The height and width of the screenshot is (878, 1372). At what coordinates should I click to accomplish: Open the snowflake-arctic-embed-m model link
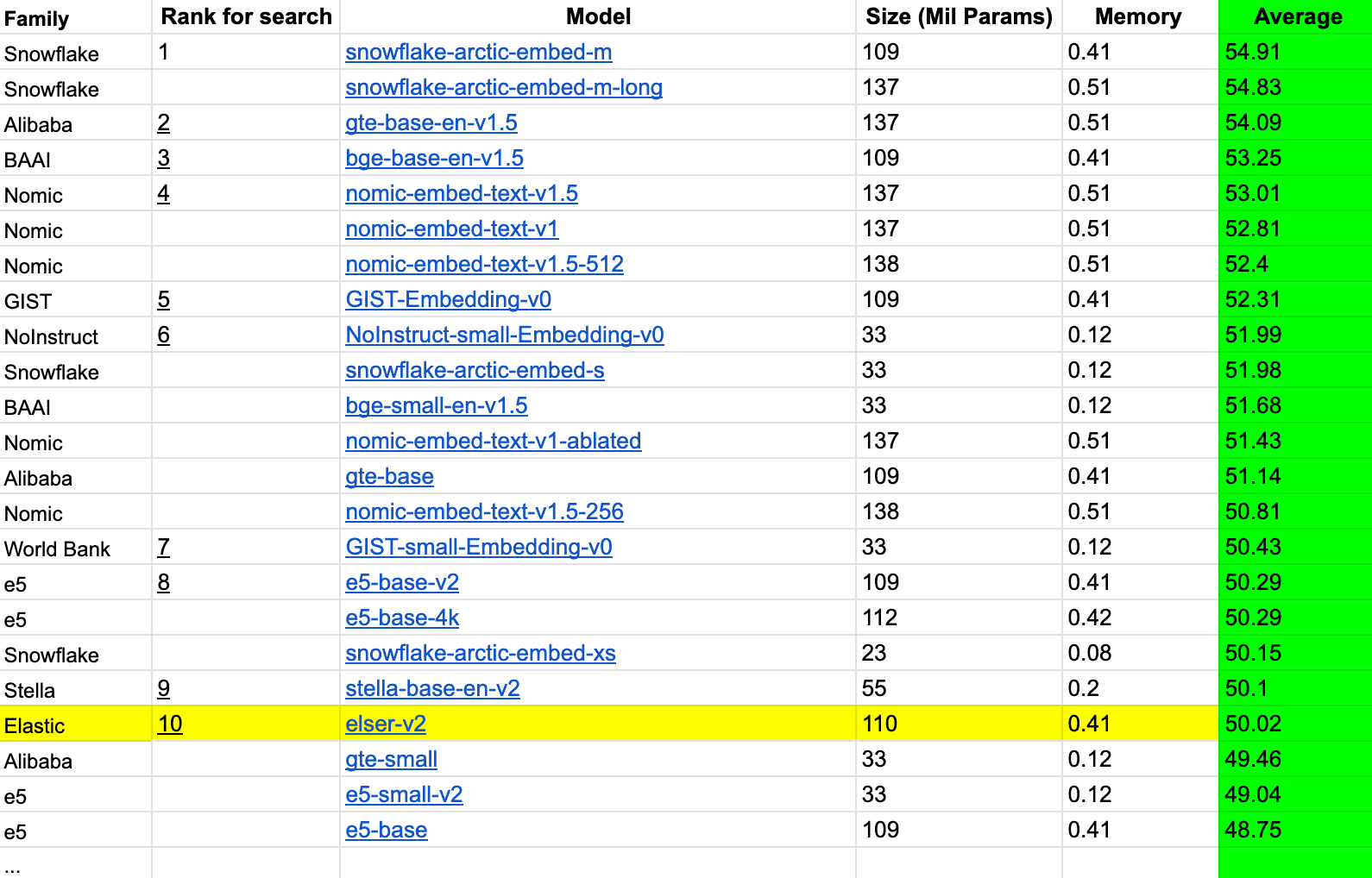[479, 53]
